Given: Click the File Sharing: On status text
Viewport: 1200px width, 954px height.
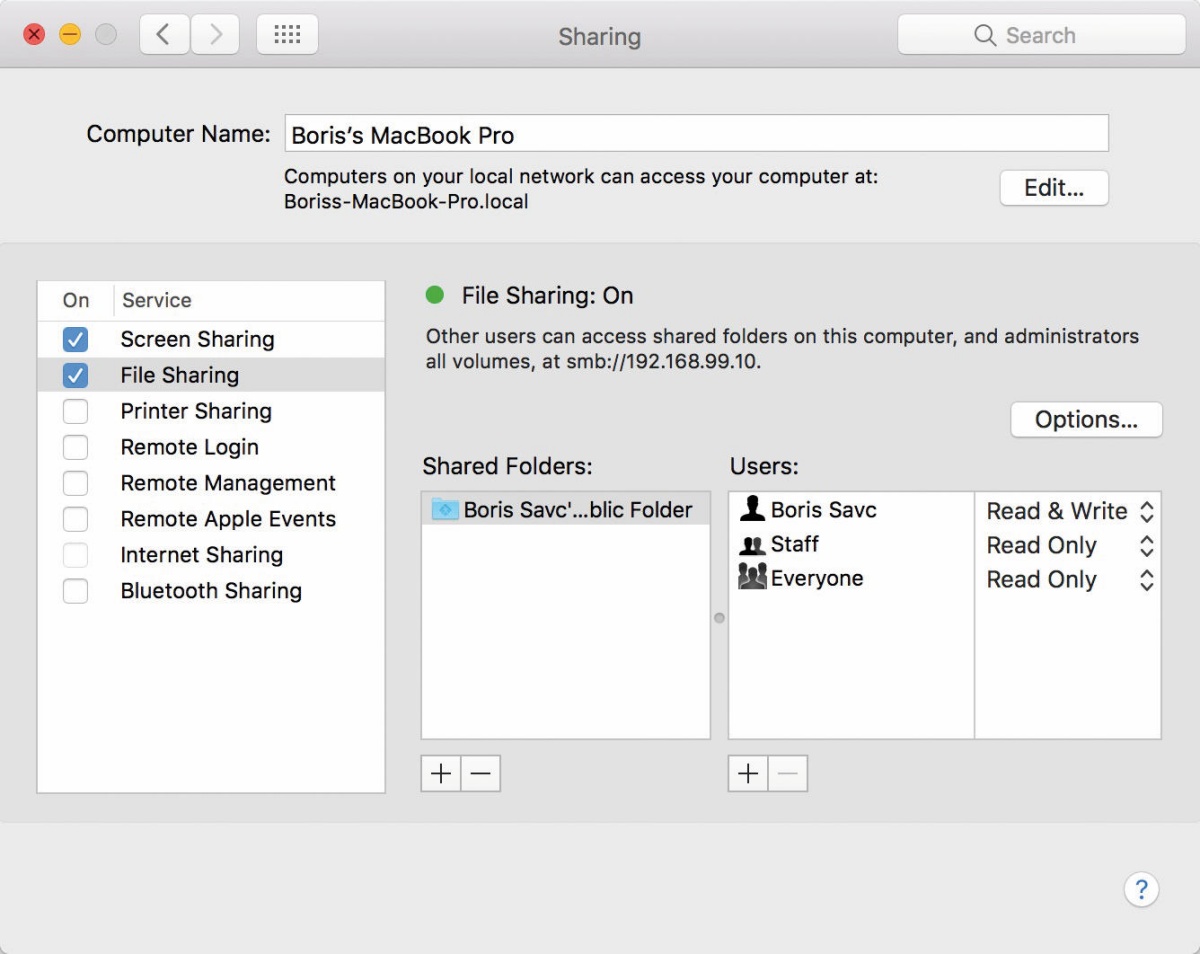Looking at the screenshot, I should click(x=547, y=295).
